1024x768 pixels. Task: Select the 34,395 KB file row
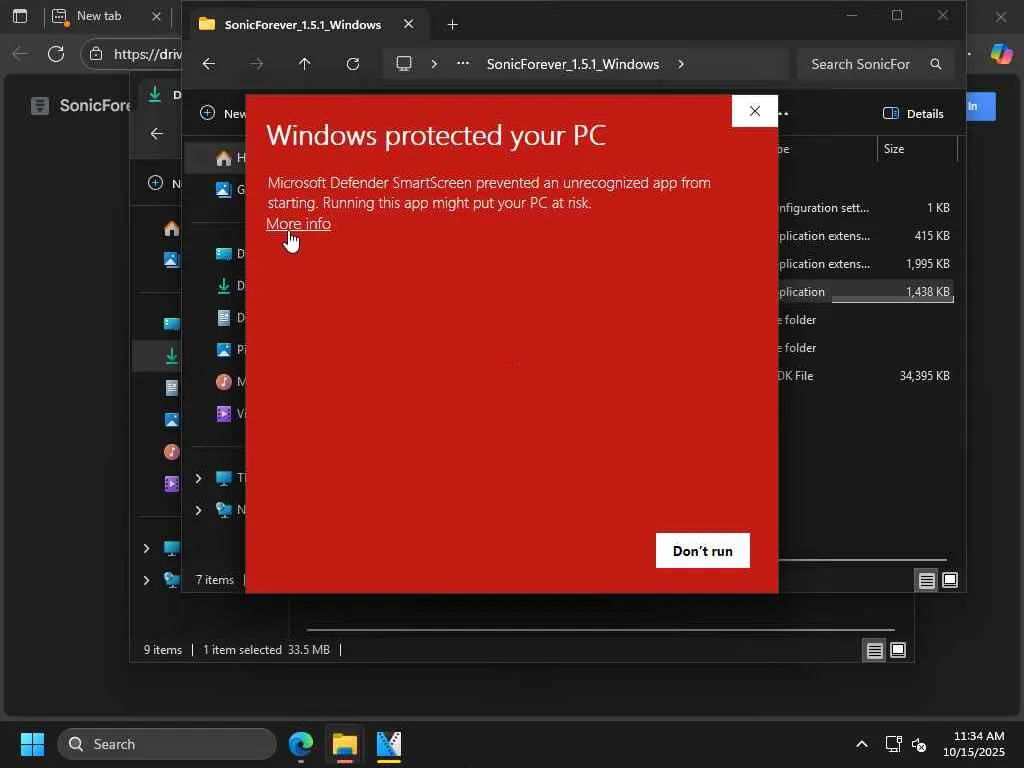pyautogui.click(x=864, y=376)
